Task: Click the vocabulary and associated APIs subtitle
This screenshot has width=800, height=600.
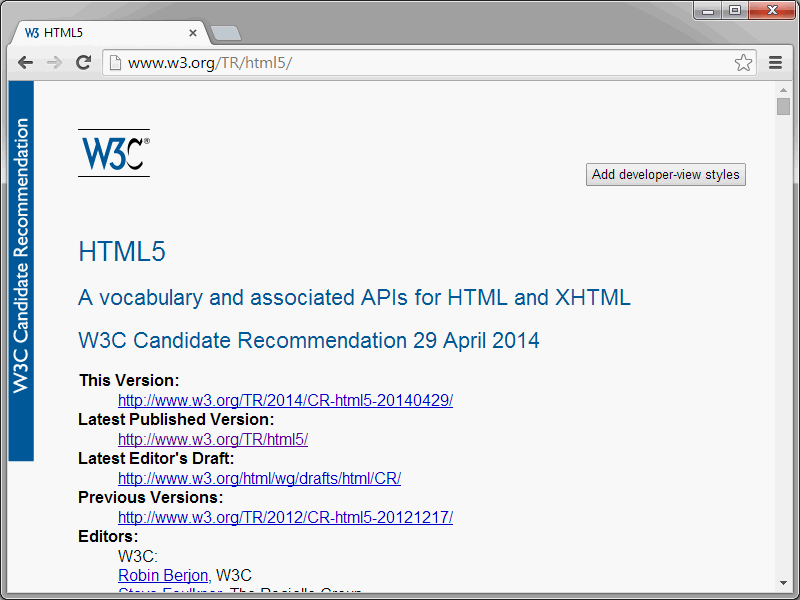Action: (x=354, y=297)
